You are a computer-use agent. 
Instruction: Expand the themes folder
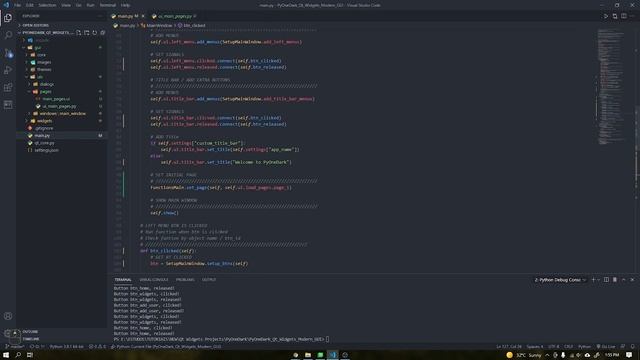pos(61,69)
